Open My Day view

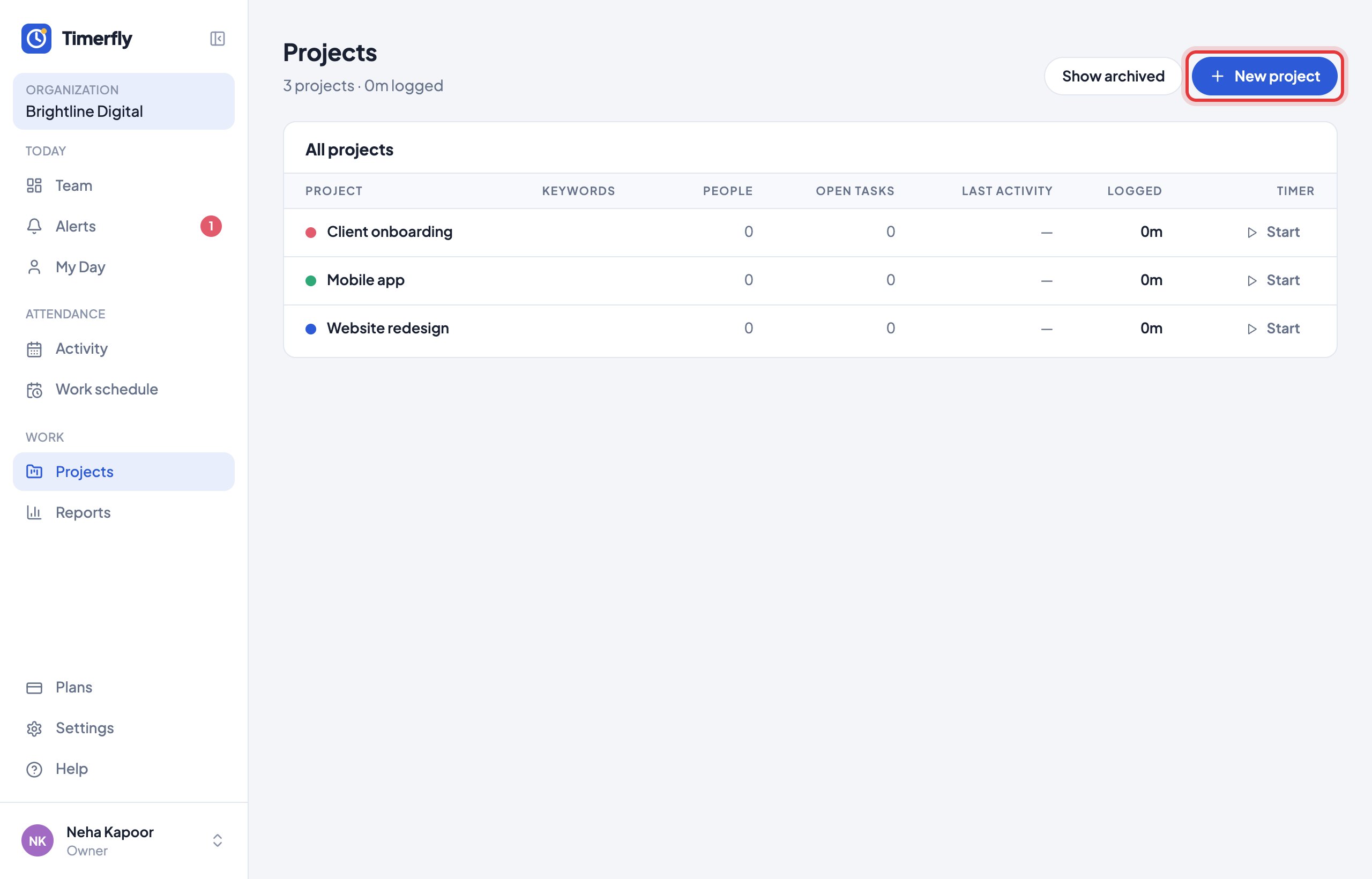click(x=124, y=267)
